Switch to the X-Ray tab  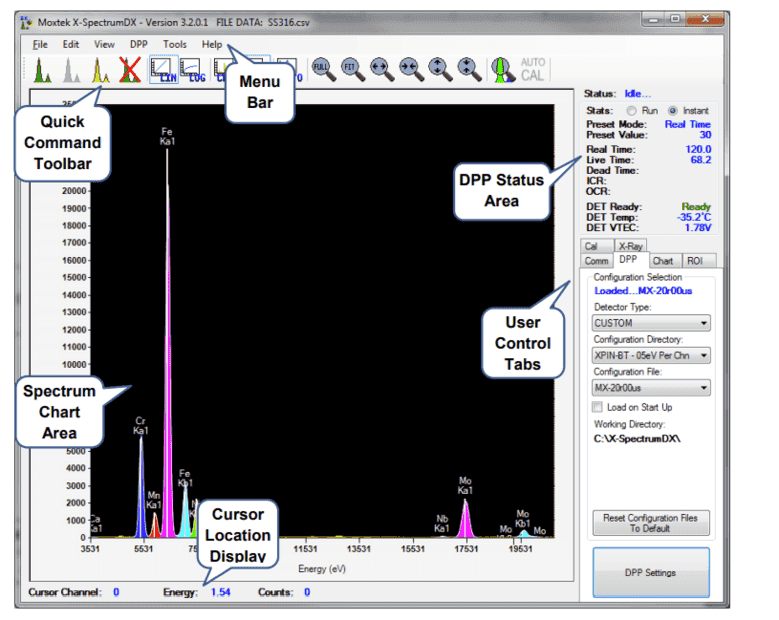click(x=630, y=246)
